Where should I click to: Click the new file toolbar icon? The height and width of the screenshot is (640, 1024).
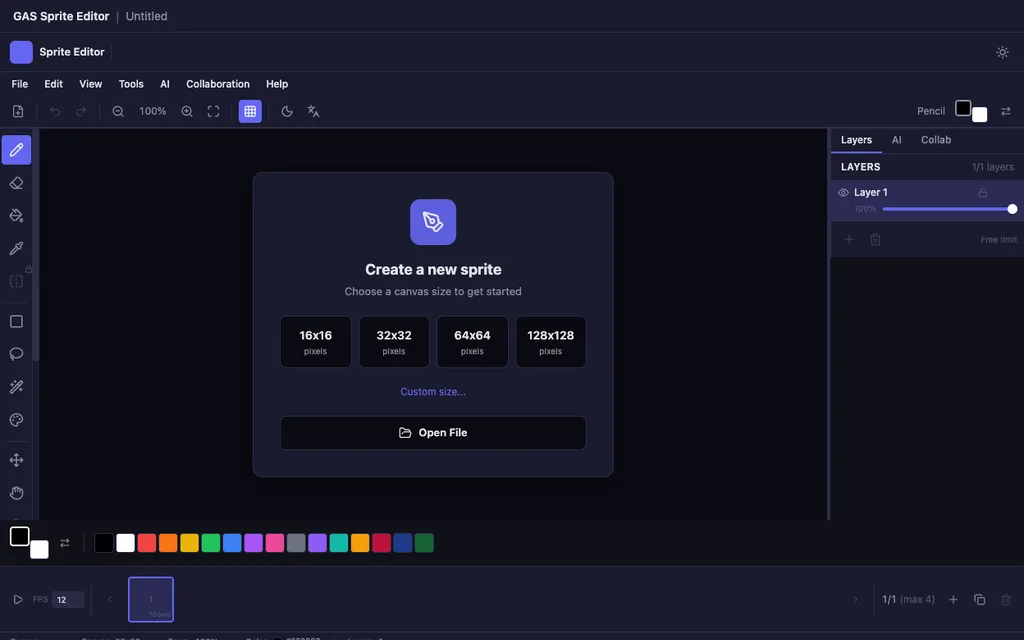[x=18, y=112]
